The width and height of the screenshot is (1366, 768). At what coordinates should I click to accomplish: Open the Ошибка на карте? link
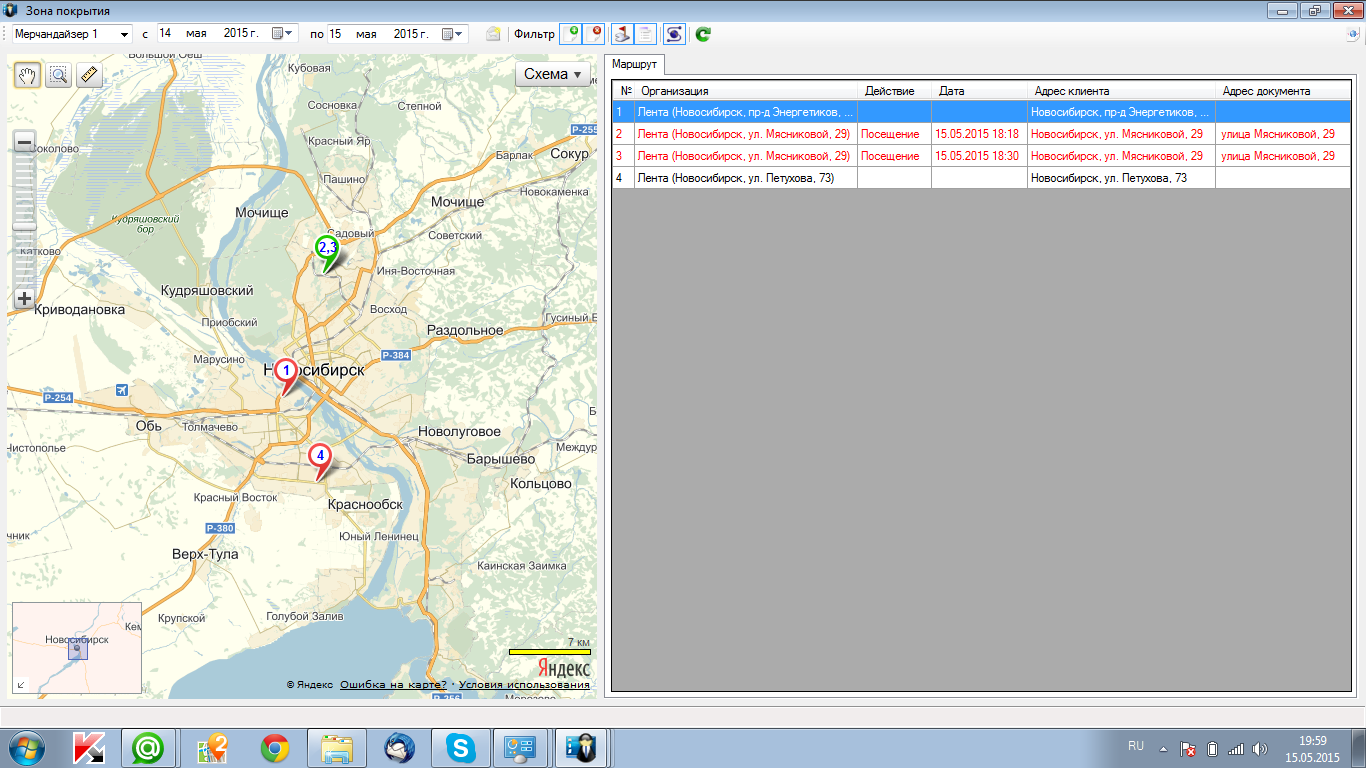pyautogui.click(x=393, y=685)
